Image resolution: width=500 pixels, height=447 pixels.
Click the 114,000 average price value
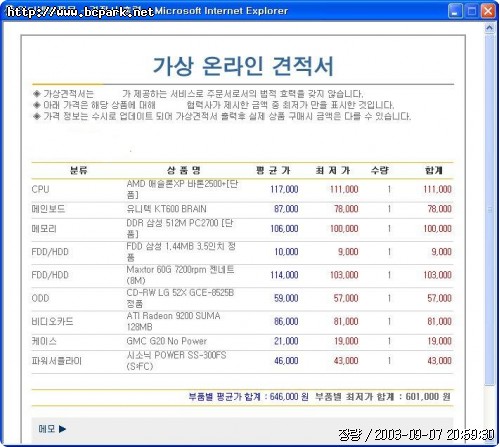point(284,275)
